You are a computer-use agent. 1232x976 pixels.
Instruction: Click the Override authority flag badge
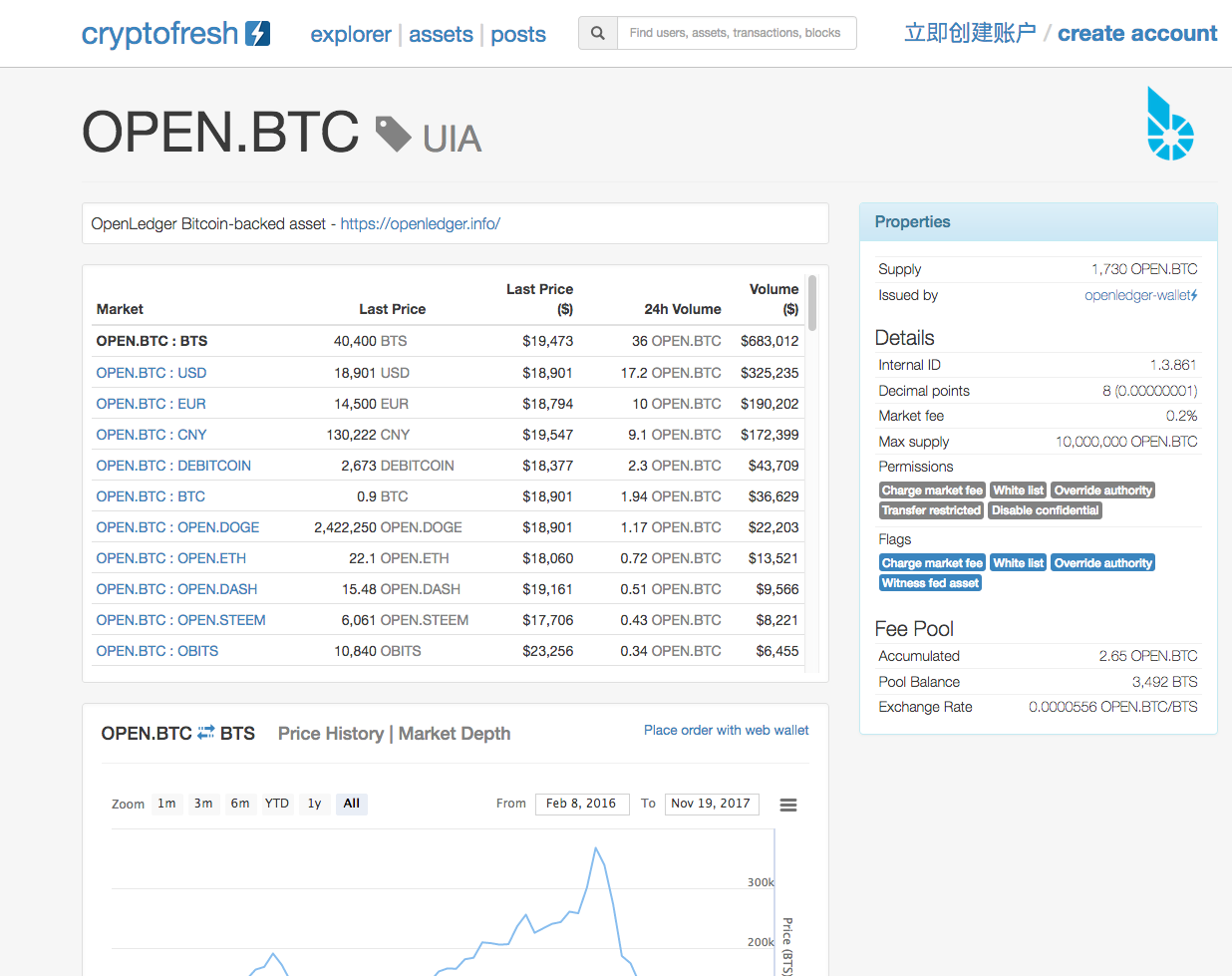point(1102,563)
